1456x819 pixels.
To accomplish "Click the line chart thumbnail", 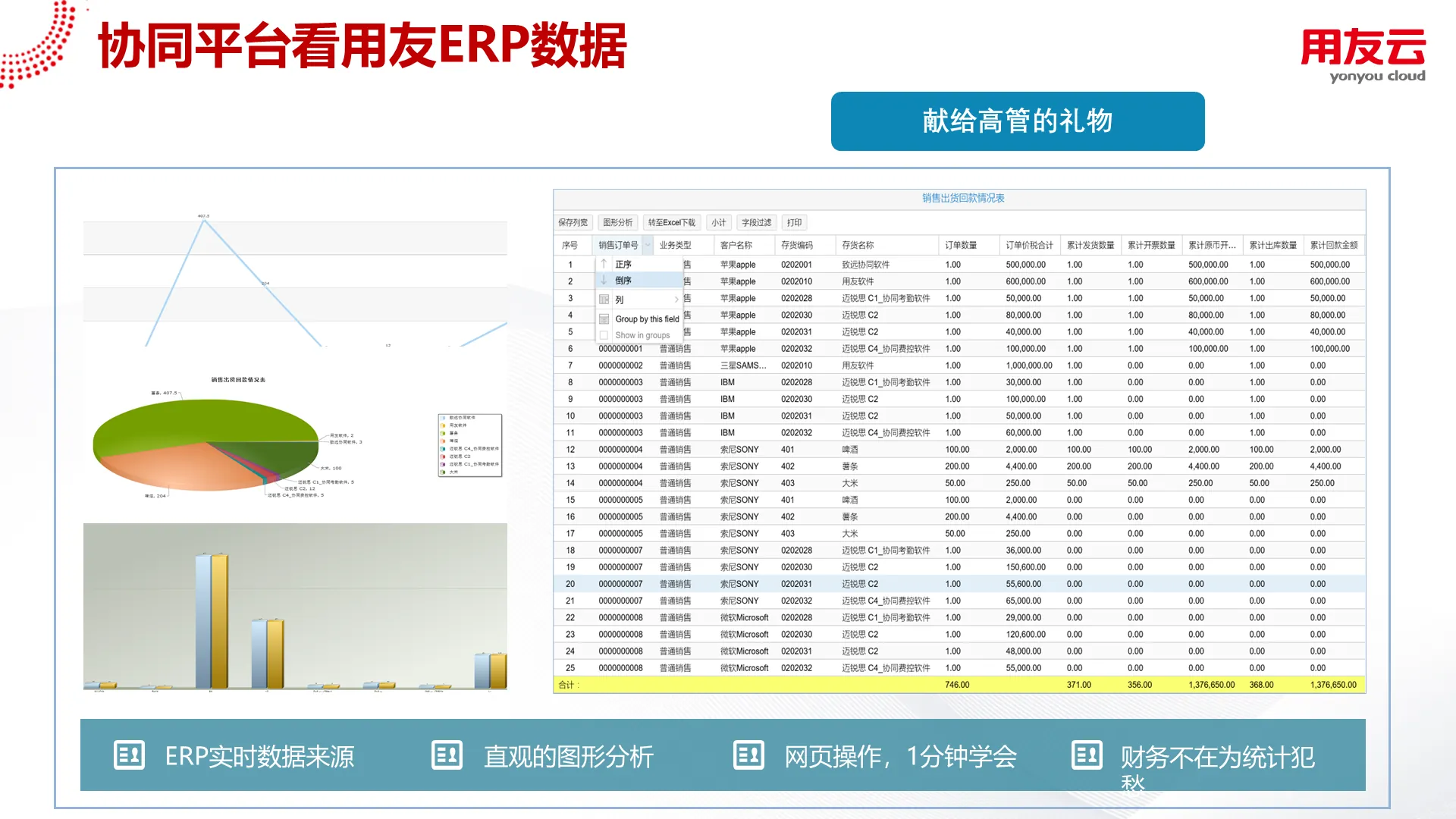I will point(295,281).
